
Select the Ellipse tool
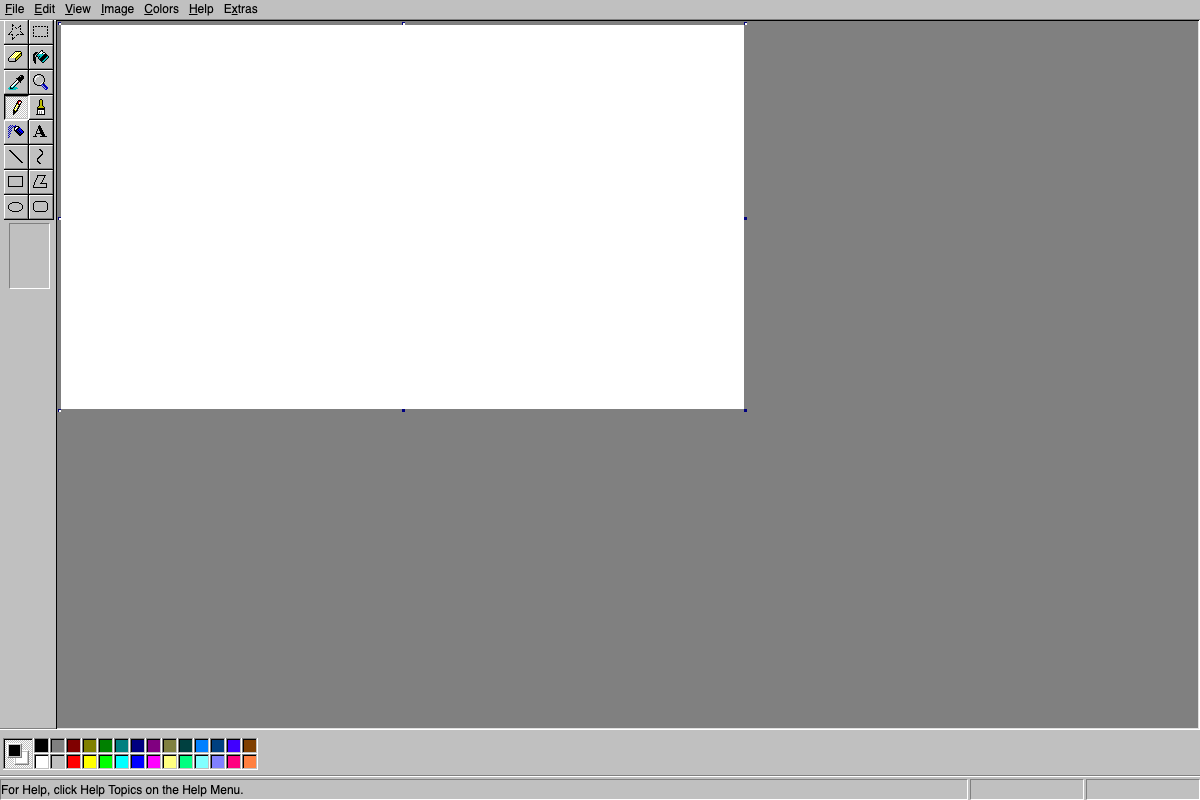point(16,206)
